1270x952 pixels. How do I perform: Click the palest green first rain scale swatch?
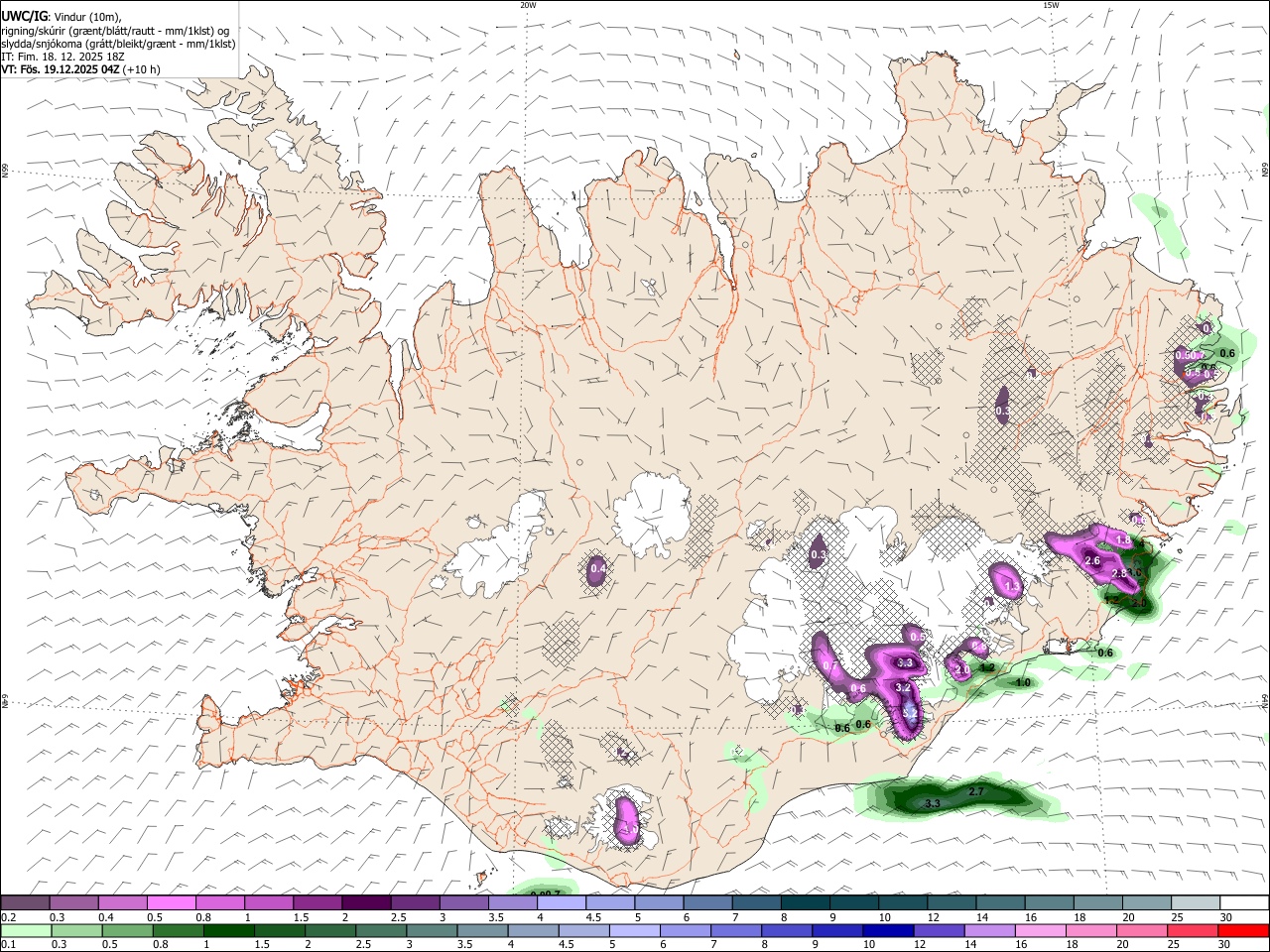(x=25, y=930)
